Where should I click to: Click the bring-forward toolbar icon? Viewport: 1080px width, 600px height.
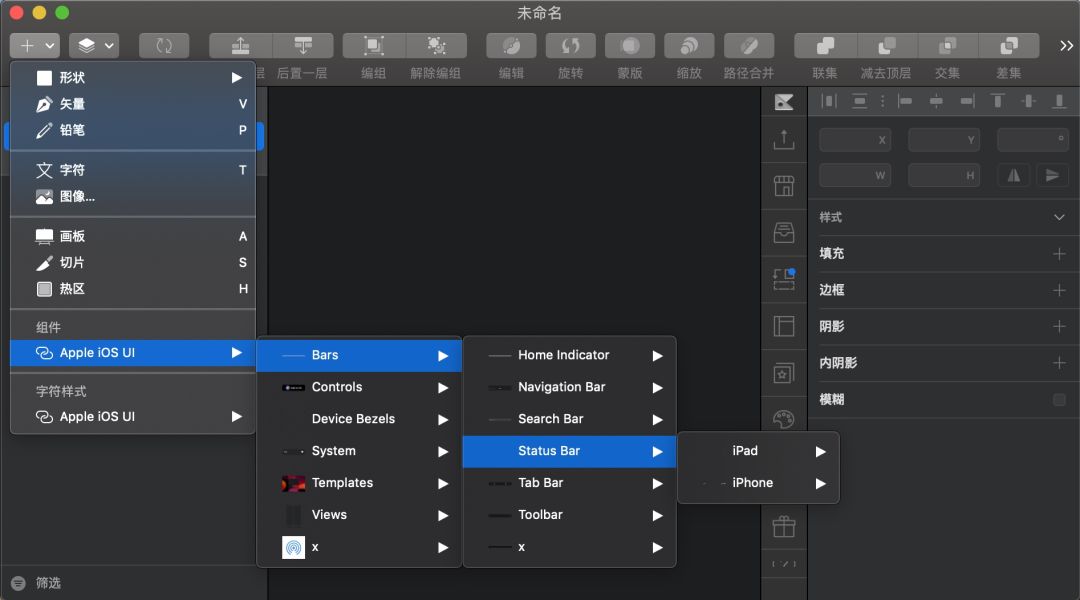pyautogui.click(x=240, y=45)
